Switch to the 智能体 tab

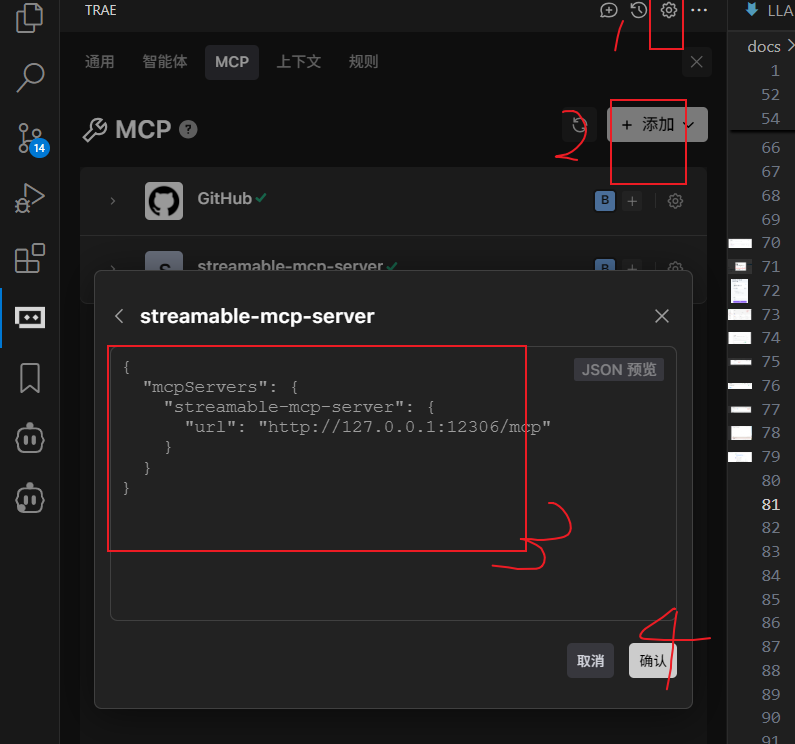(x=165, y=62)
